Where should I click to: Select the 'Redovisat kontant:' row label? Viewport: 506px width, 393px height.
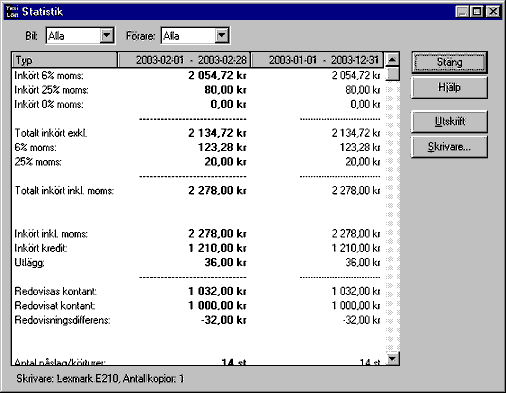tap(55, 305)
